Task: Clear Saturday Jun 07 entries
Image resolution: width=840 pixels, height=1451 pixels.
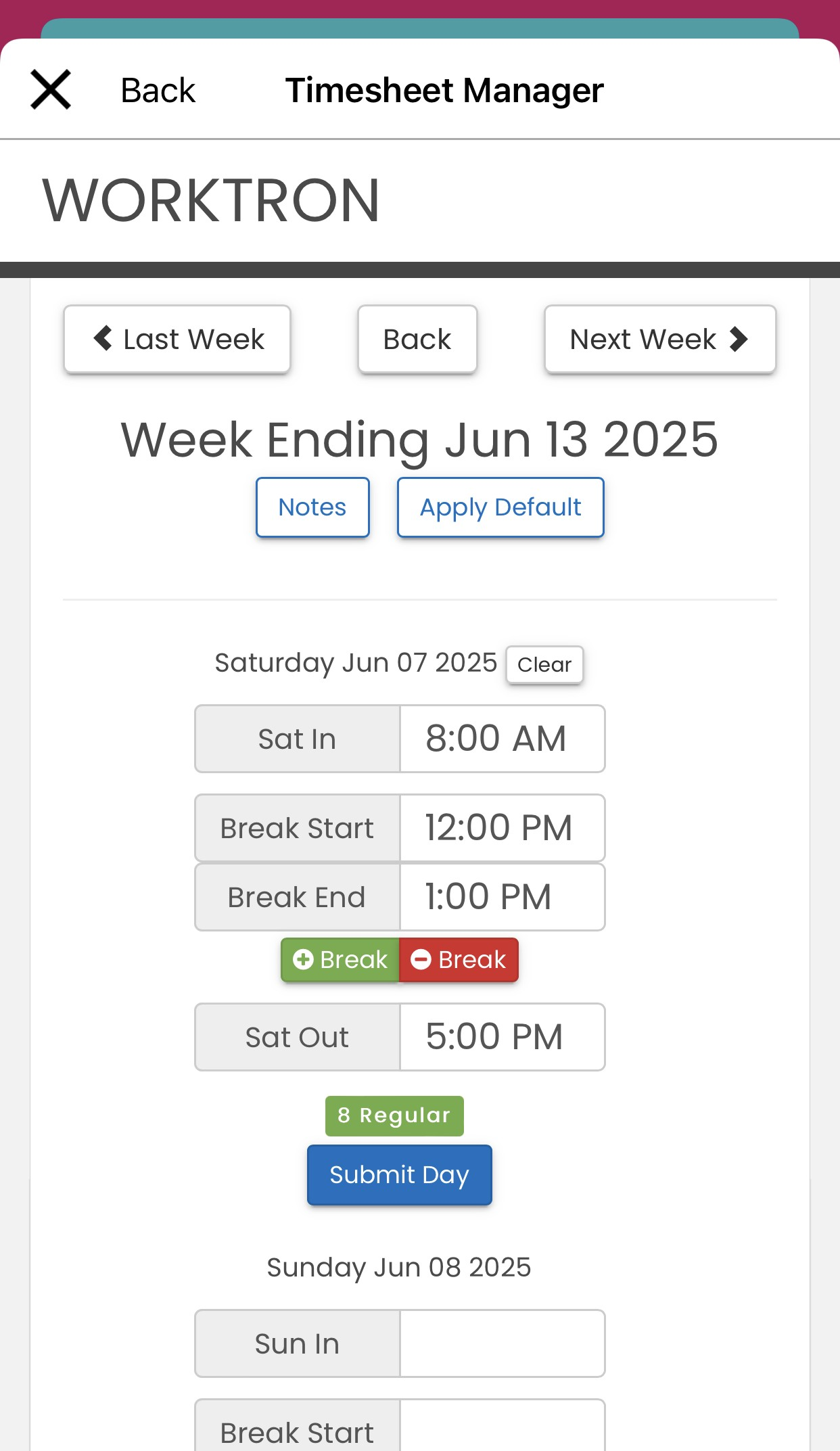Action: pos(544,664)
